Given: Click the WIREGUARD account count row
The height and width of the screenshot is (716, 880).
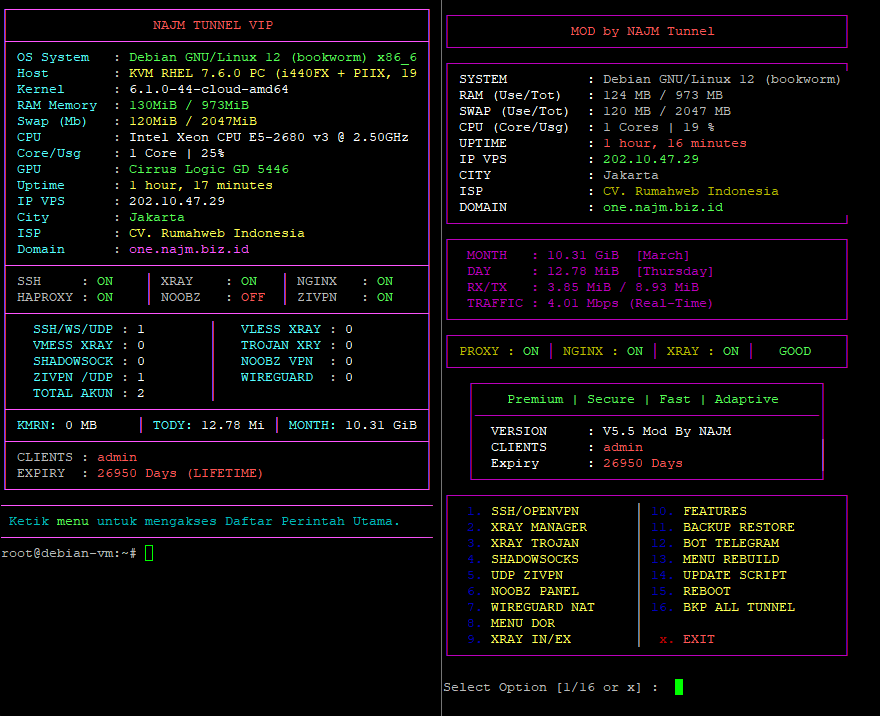Looking at the screenshot, I should pyautogui.click(x=297, y=377).
